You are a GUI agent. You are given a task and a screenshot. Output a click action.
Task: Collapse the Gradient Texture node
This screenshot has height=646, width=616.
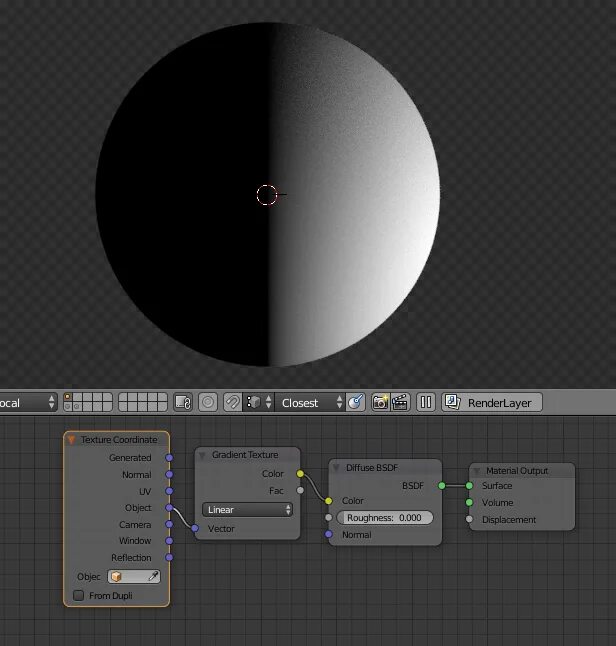[x=202, y=455]
